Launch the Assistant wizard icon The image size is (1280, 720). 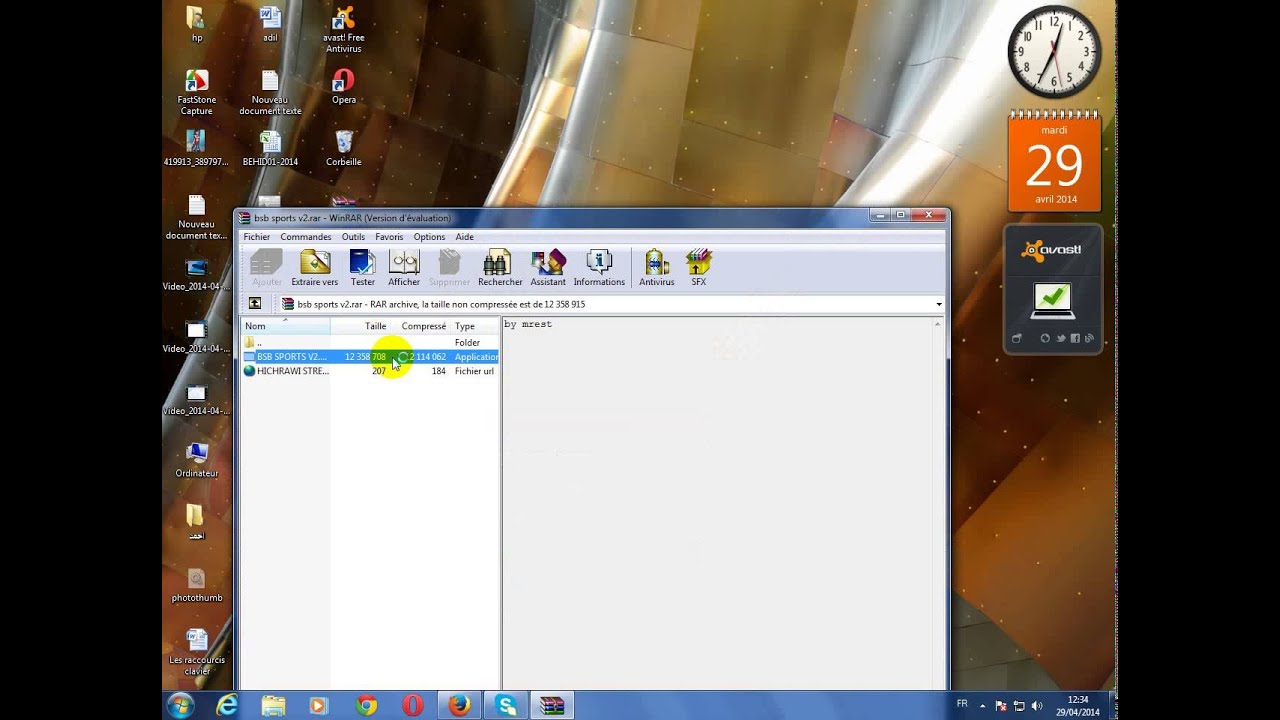[x=548, y=268]
